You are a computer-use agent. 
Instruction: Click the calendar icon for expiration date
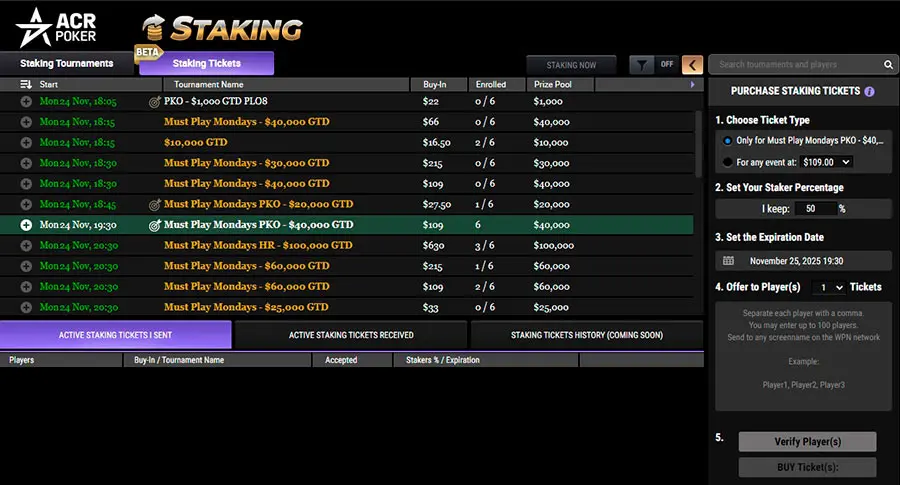point(728,261)
